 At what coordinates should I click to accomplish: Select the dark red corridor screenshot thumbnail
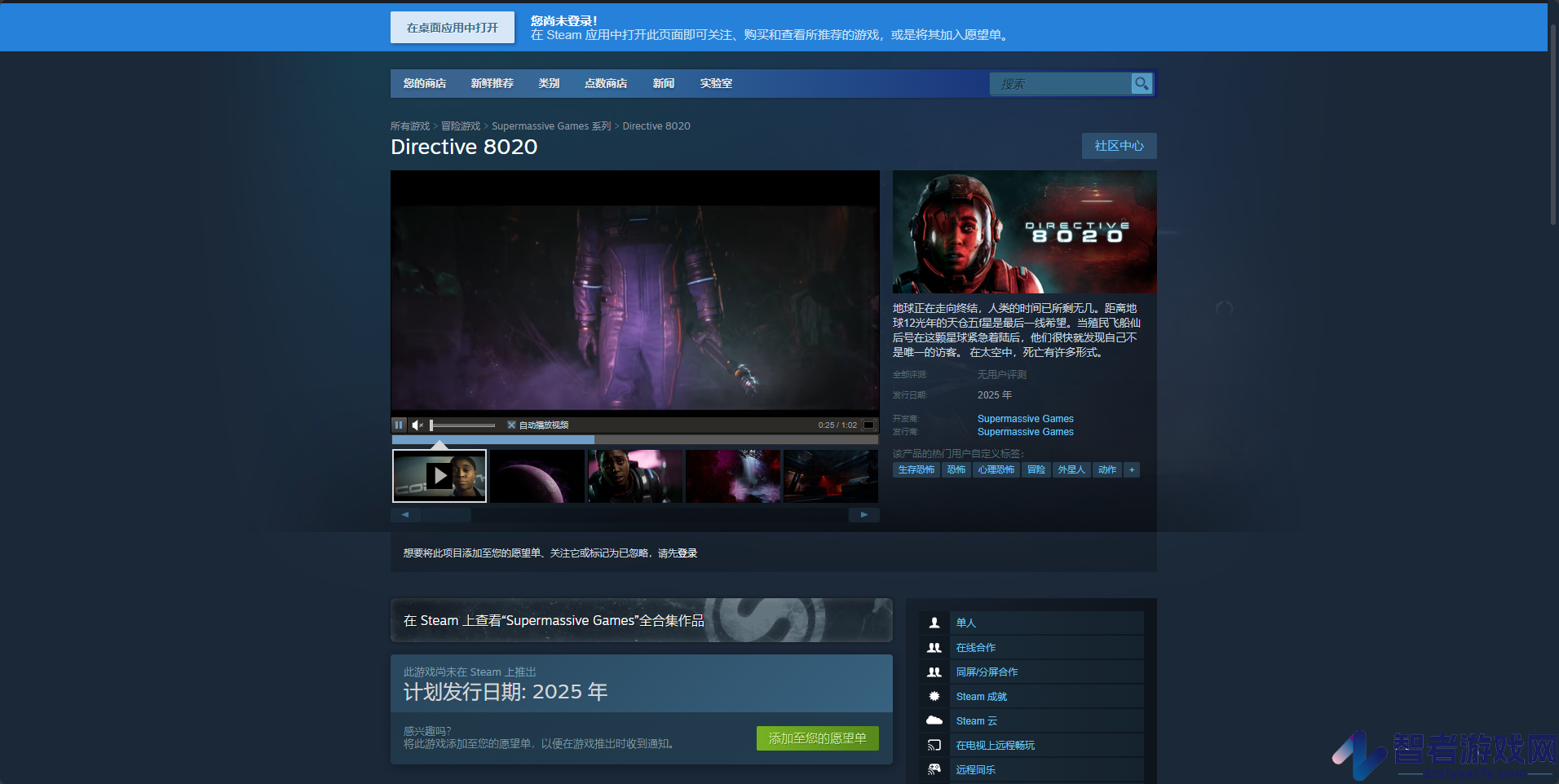click(831, 476)
